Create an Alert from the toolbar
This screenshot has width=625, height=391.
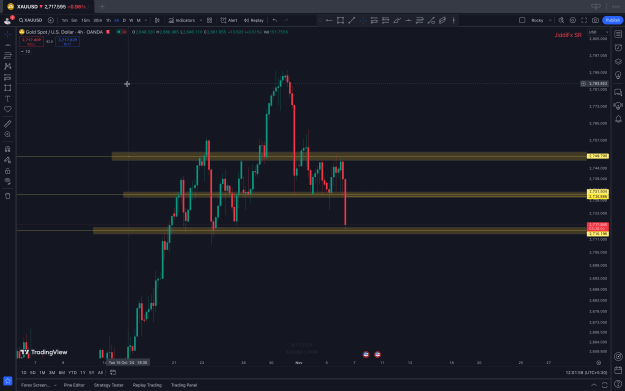[x=229, y=20]
